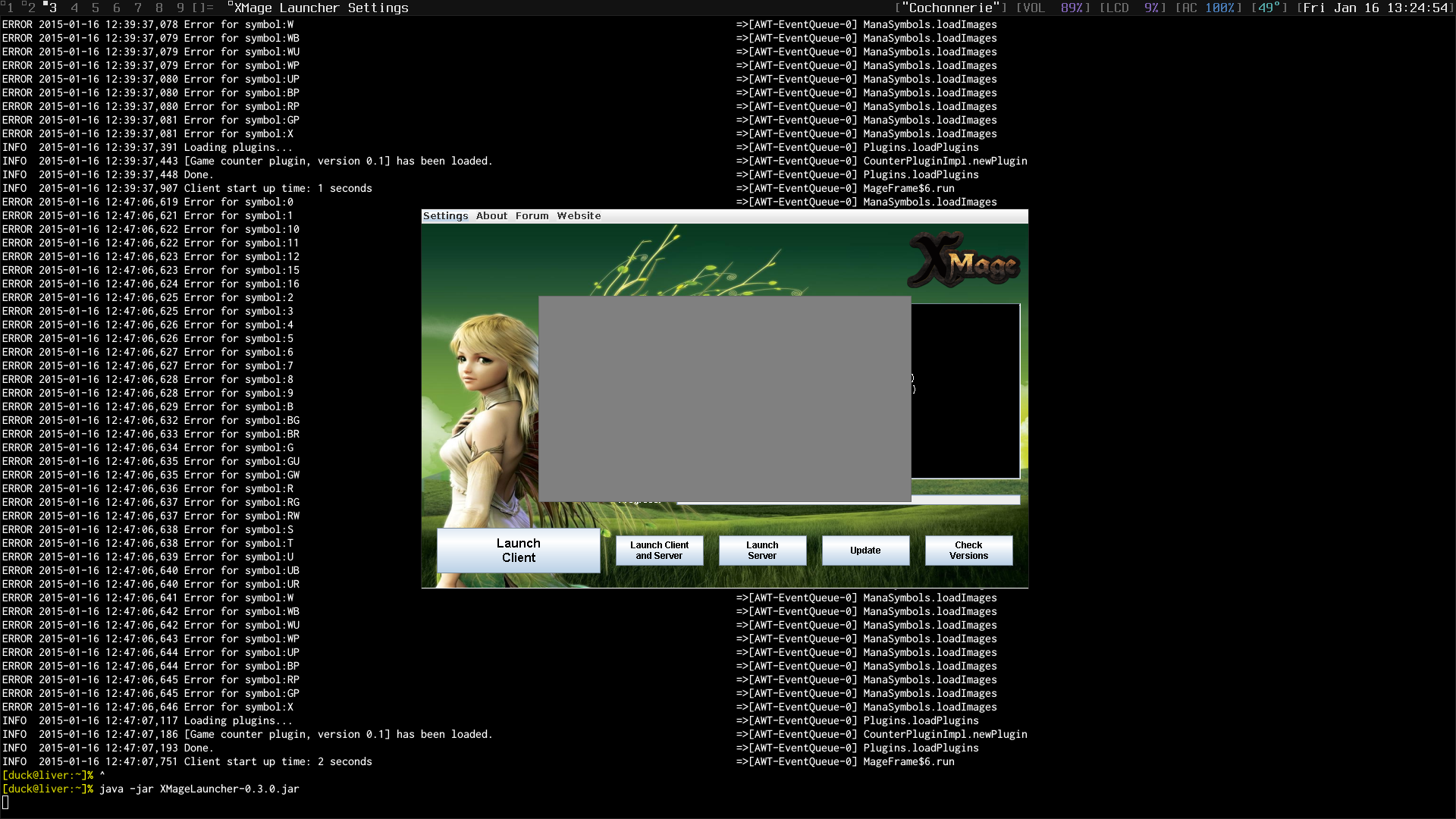Viewport: 1456px width, 819px height.
Task: Click the "Cochonnerie" label in status bar
Action: tap(951, 8)
